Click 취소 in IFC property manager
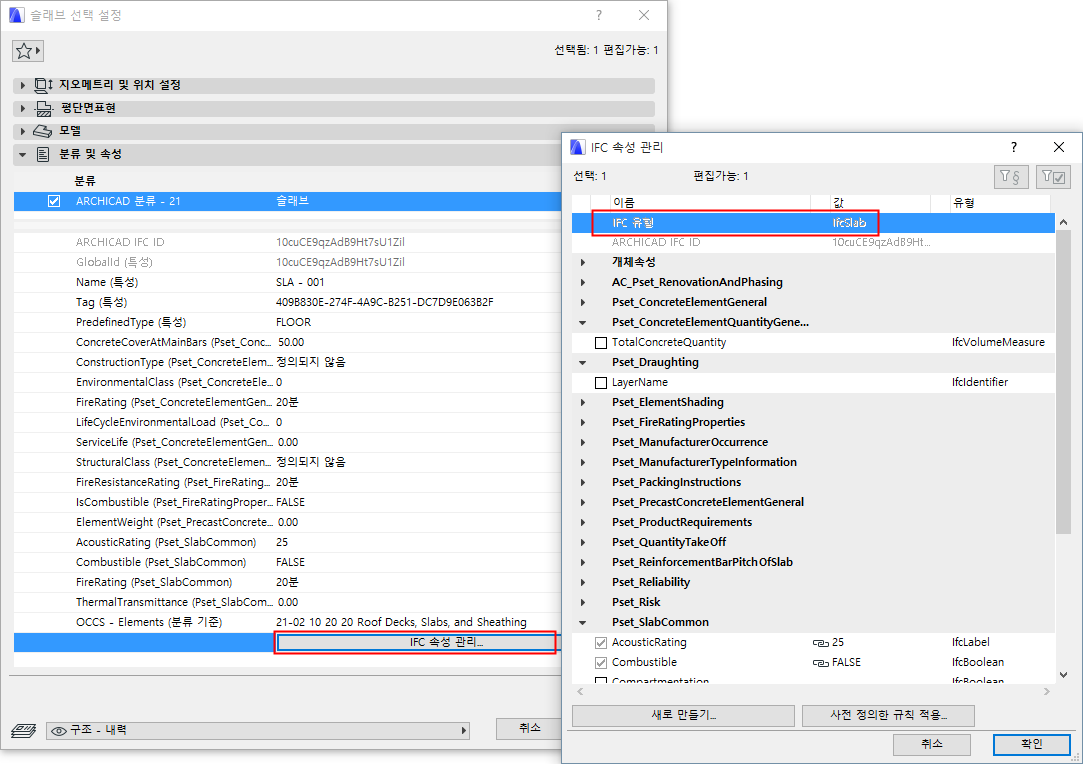This screenshot has width=1083, height=764. point(932,745)
